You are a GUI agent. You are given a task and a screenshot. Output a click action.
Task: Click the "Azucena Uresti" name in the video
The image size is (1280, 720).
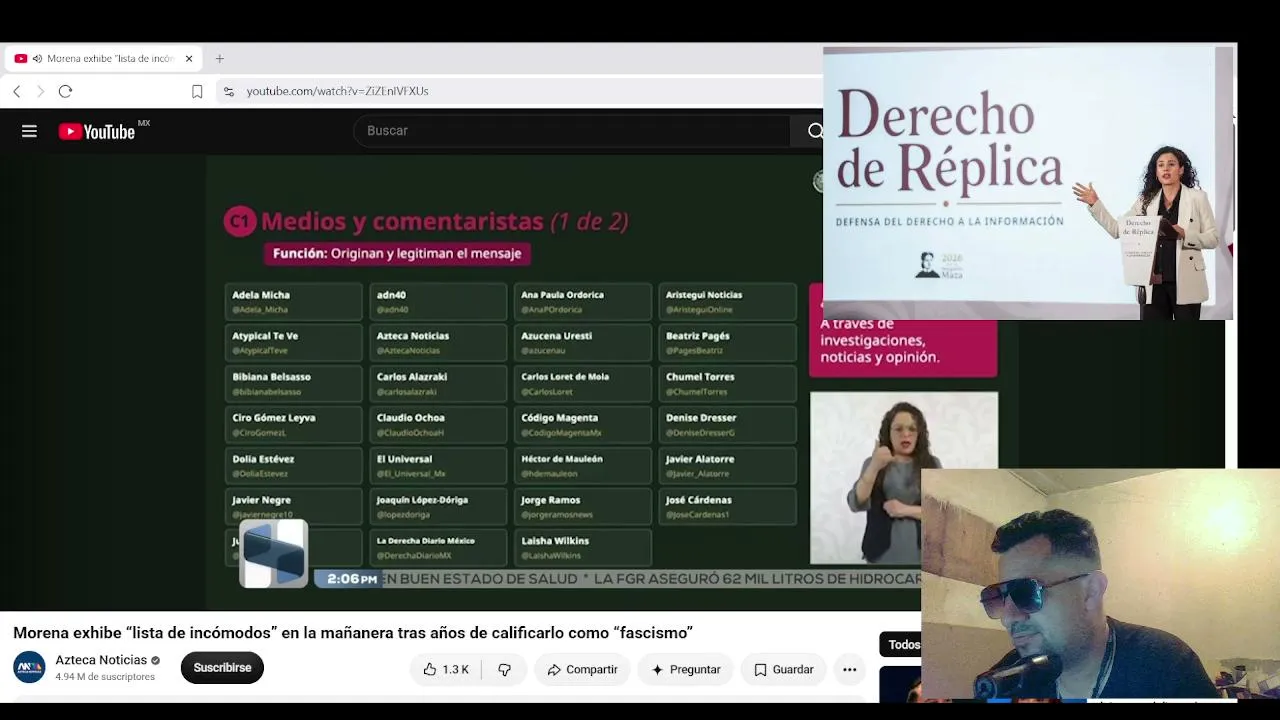coord(557,336)
